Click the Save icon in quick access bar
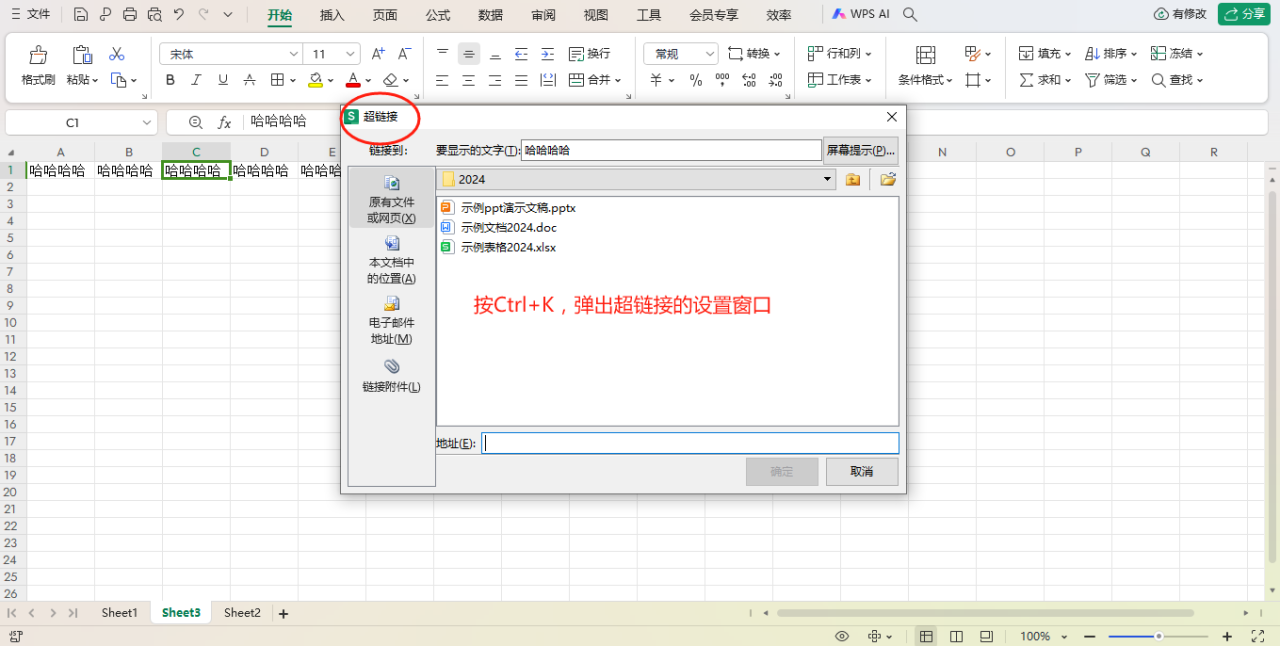Image resolution: width=1280 pixels, height=646 pixels. pyautogui.click(x=81, y=15)
